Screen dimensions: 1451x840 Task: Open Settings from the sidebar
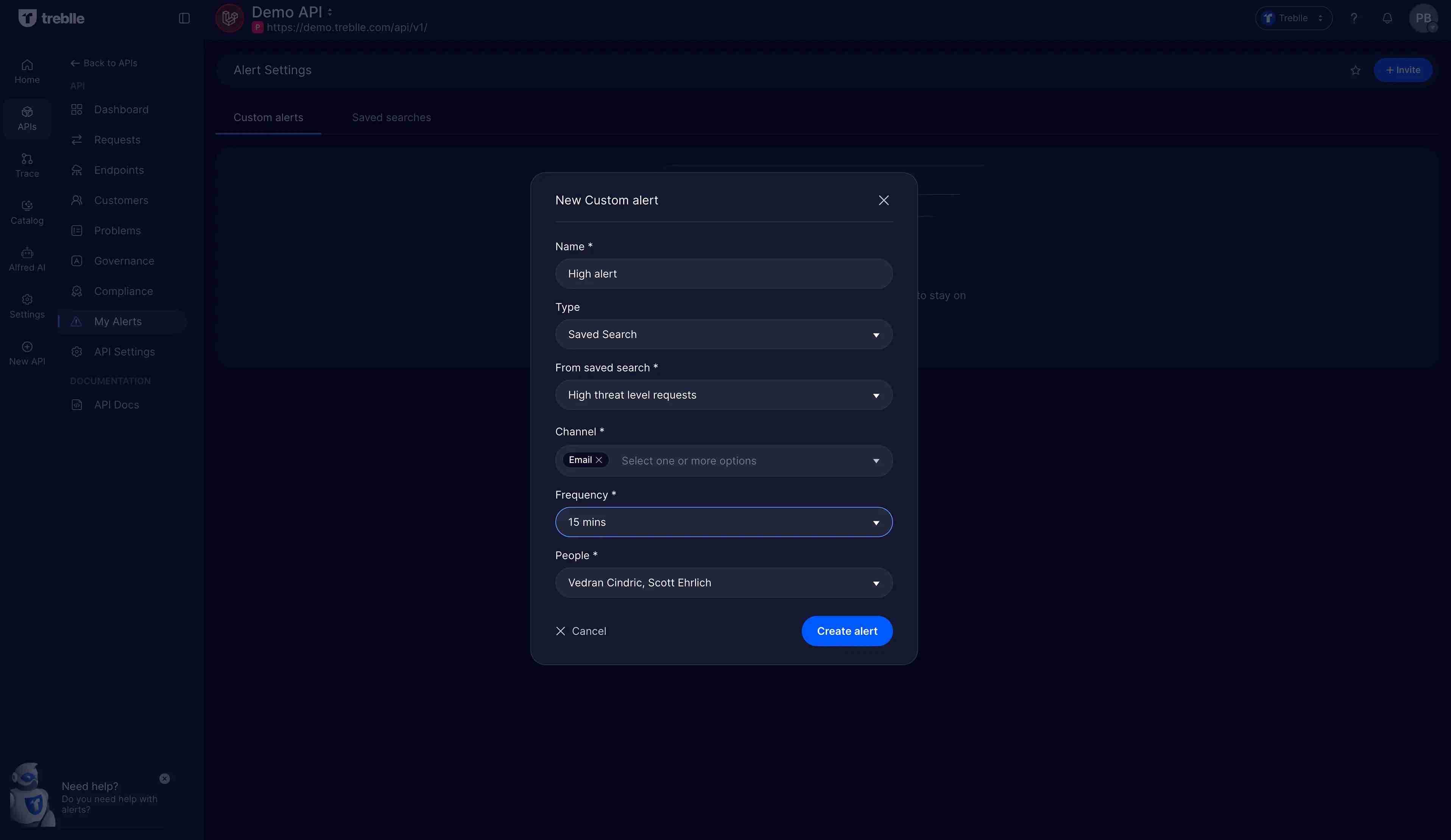click(x=26, y=306)
